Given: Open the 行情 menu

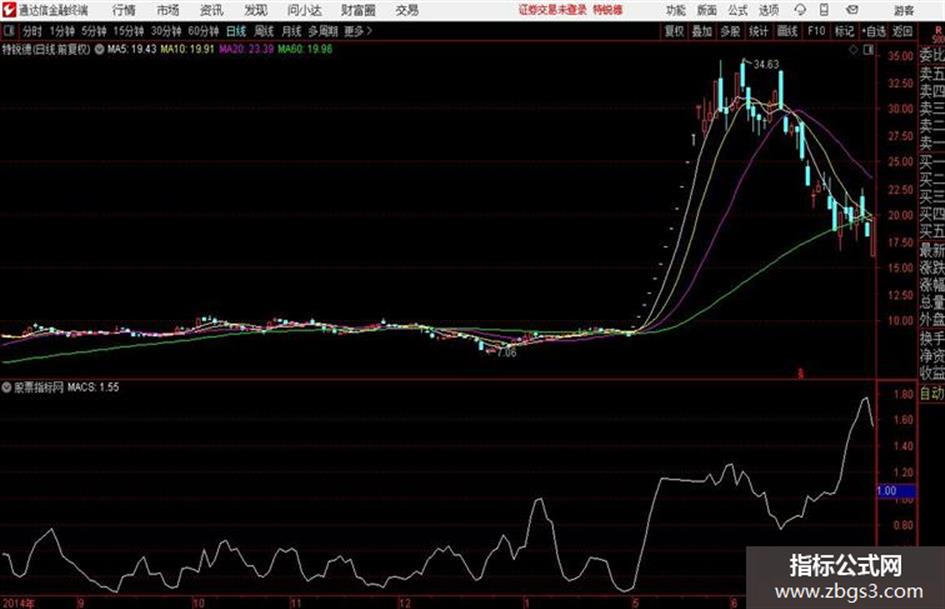Looking at the screenshot, I should [124, 10].
